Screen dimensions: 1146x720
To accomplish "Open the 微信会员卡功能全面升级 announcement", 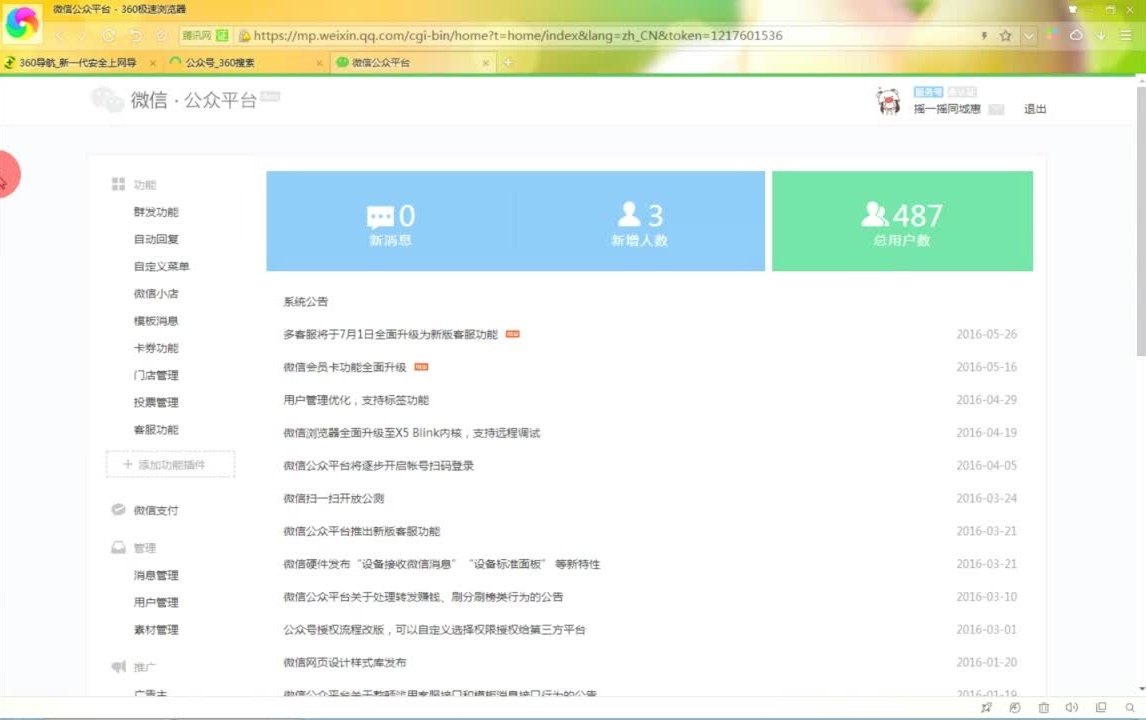I will click(345, 367).
